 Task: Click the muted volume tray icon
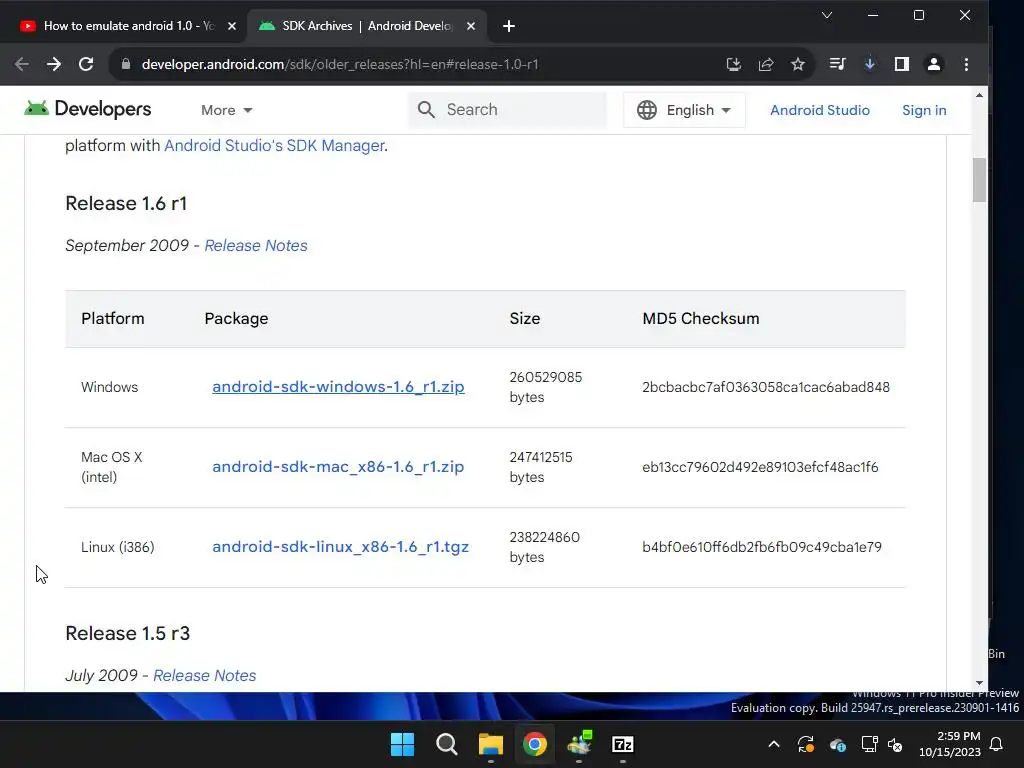coord(895,744)
